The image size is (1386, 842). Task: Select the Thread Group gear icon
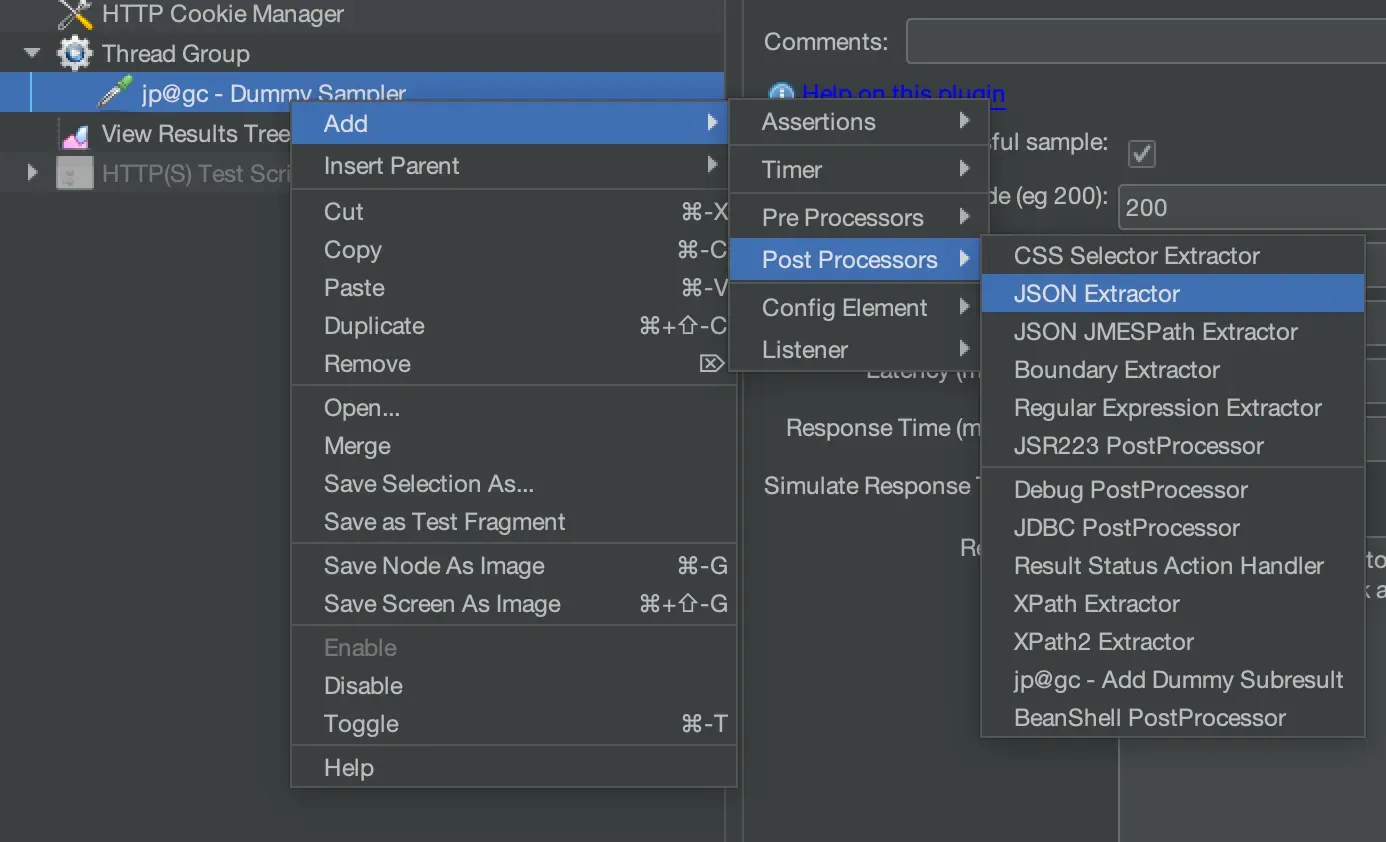73,53
